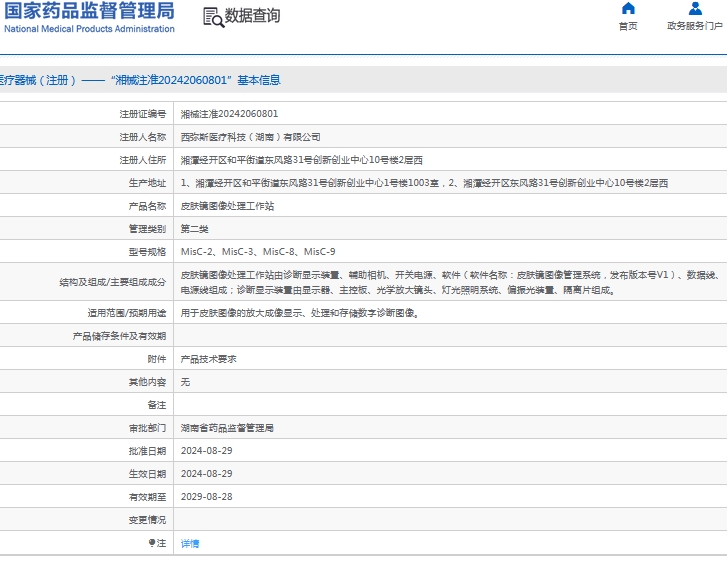This screenshot has height=561, width=727.
Task: Select registration number value 湘械注准20242060801
Action: pos(229,114)
